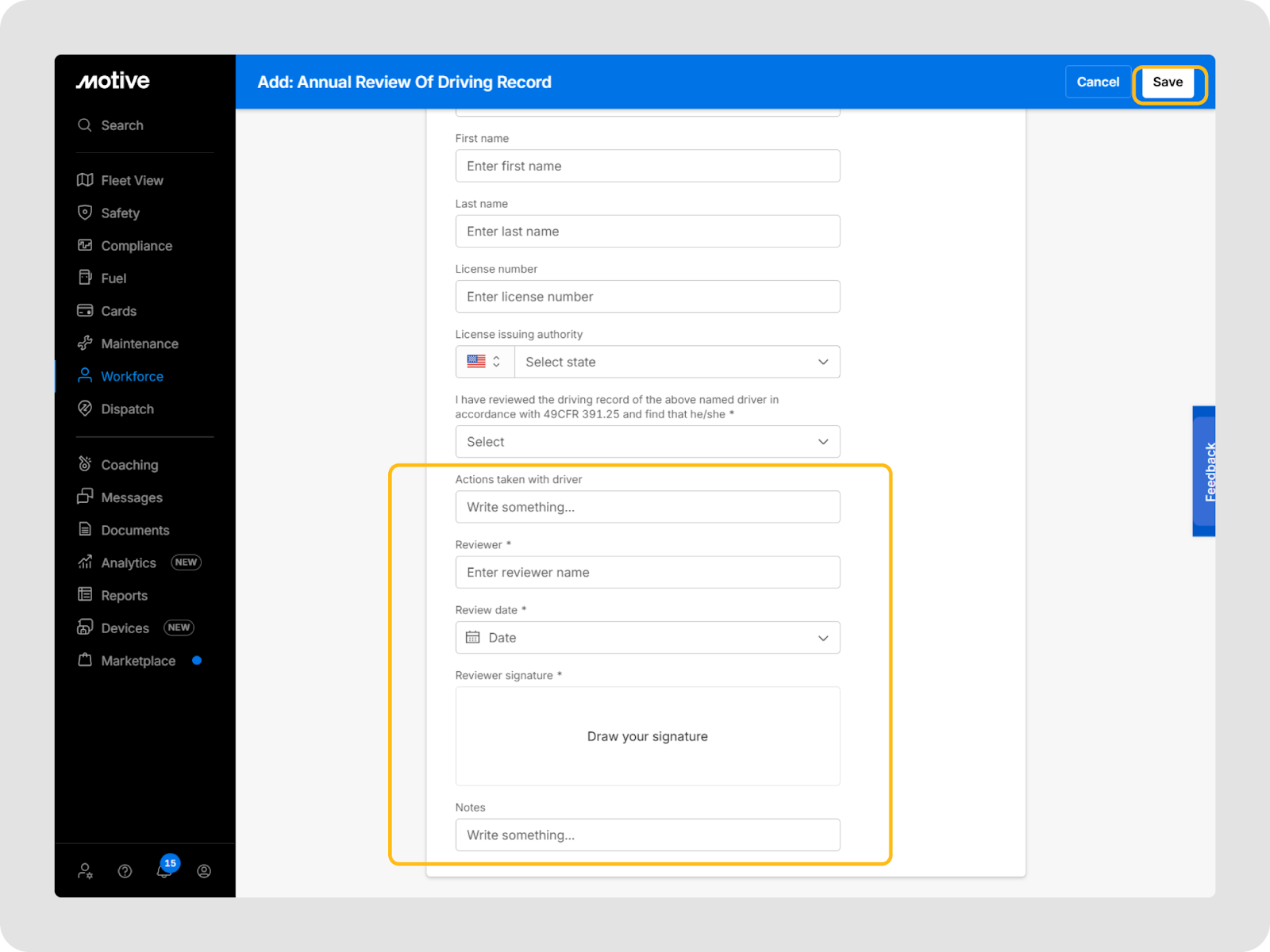Go to Compliance in sidebar
Screen dimensions: 1270x952
(136, 246)
